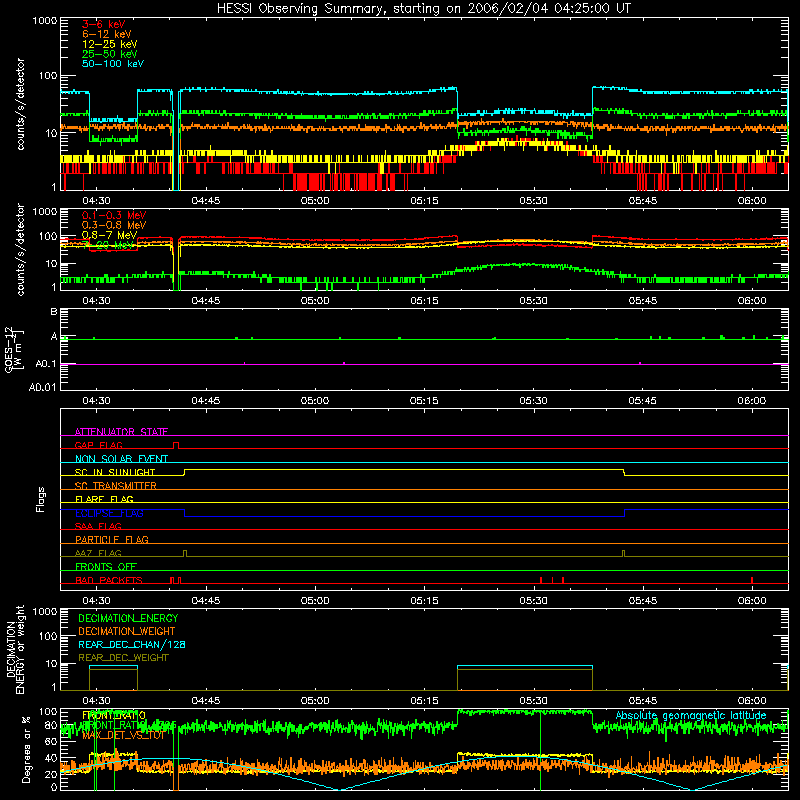The height and width of the screenshot is (800, 800).
Task: Select the 6-12 keV legend label
Action: coord(107,34)
